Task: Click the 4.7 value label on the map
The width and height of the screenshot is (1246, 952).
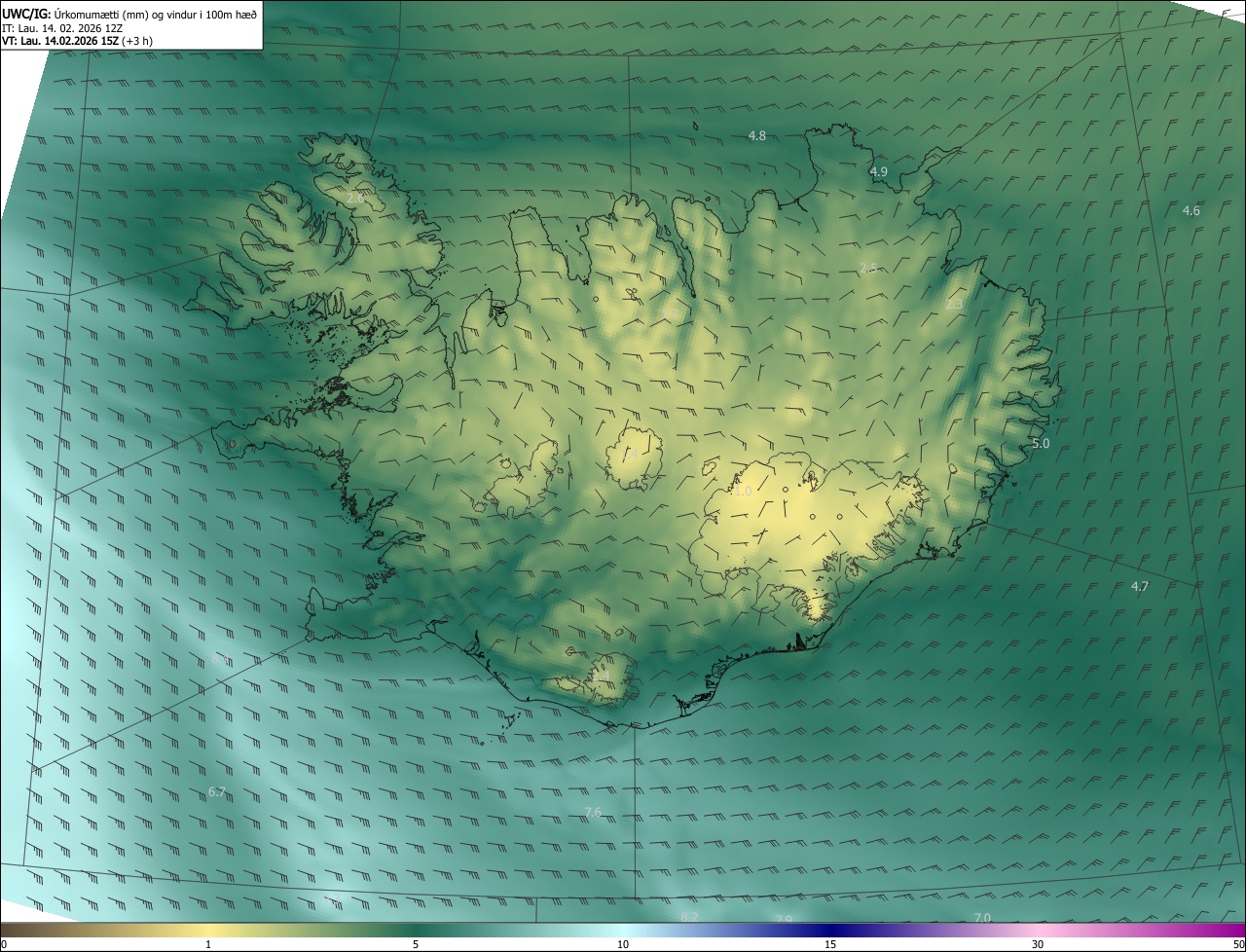Action: (x=1140, y=587)
